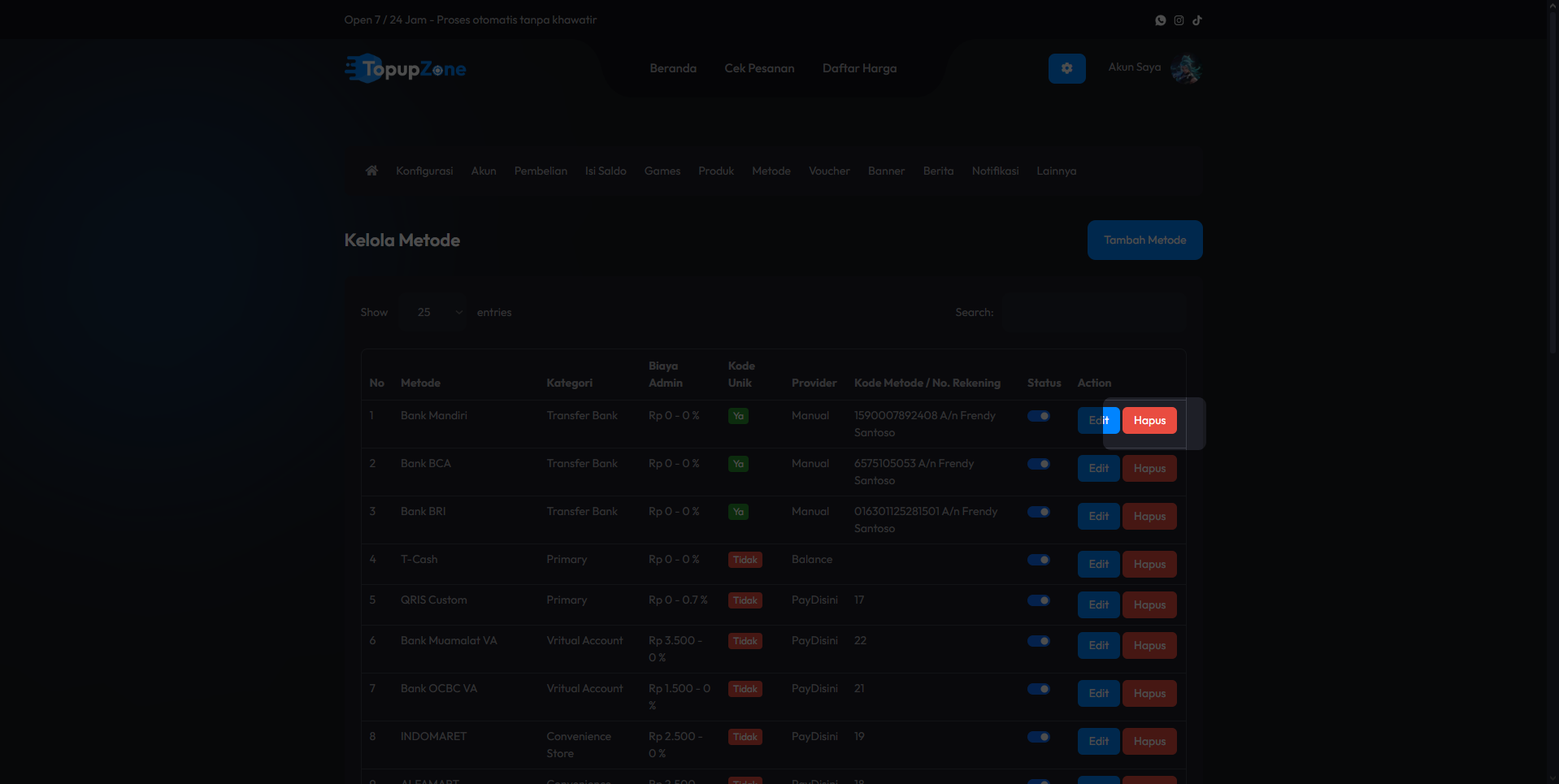Delete QRIS Custom with Hapus
Viewport: 1559px width, 784px height.
(x=1149, y=604)
